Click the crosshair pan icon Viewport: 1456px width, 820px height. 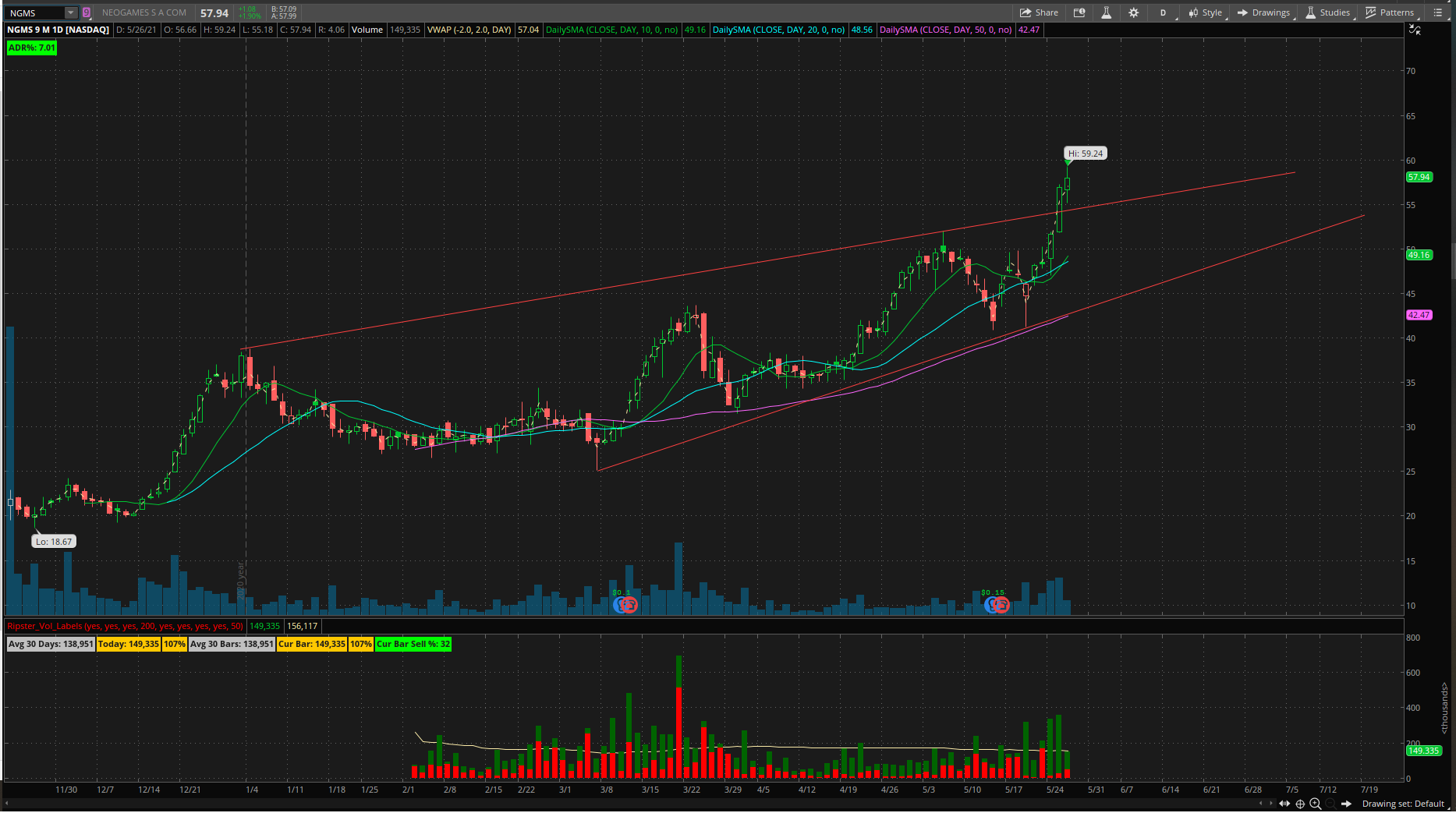1300,804
